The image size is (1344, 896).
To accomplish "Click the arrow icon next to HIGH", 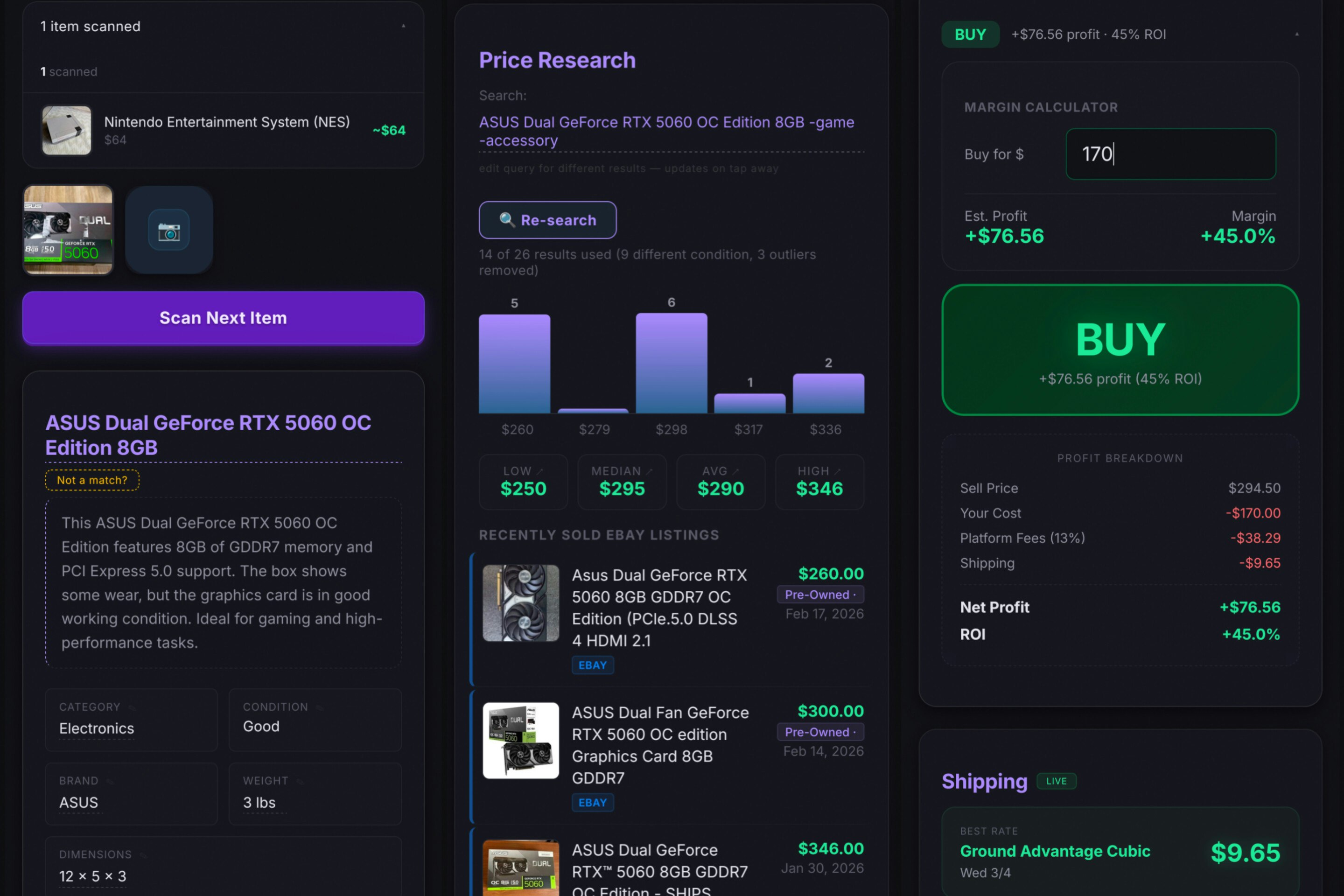I will [838, 471].
